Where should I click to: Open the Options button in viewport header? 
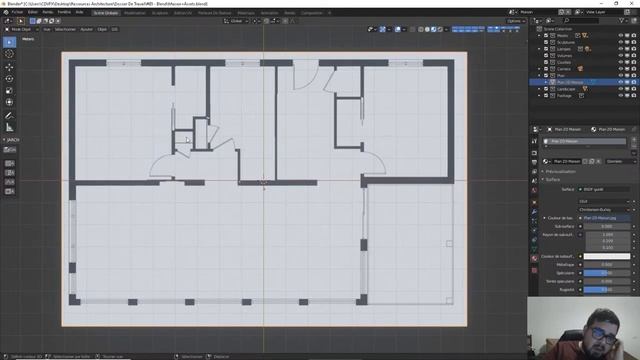tap(516, 21)
